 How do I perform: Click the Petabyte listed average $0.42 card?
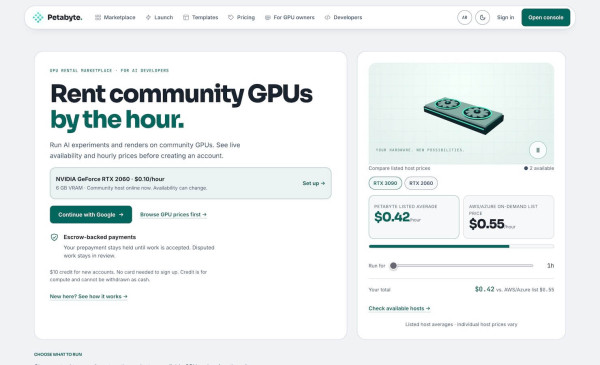pos(414,217)
